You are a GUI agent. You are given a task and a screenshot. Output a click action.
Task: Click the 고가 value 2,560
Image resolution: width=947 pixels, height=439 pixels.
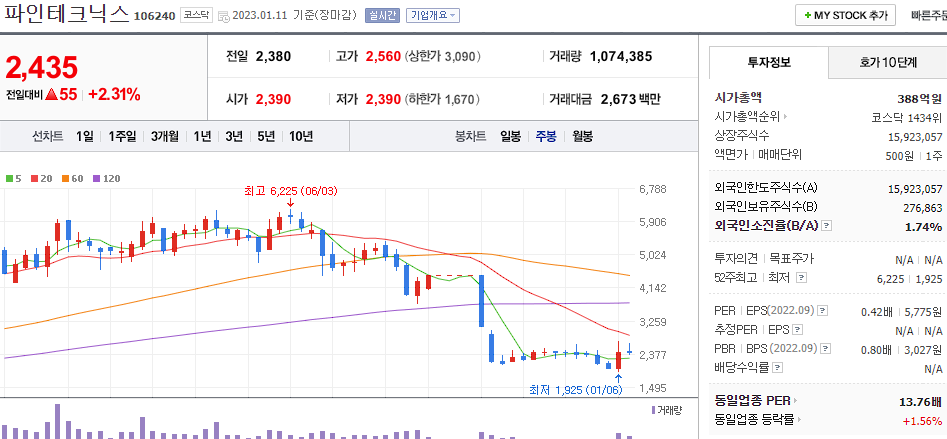[x=383, y=57]
